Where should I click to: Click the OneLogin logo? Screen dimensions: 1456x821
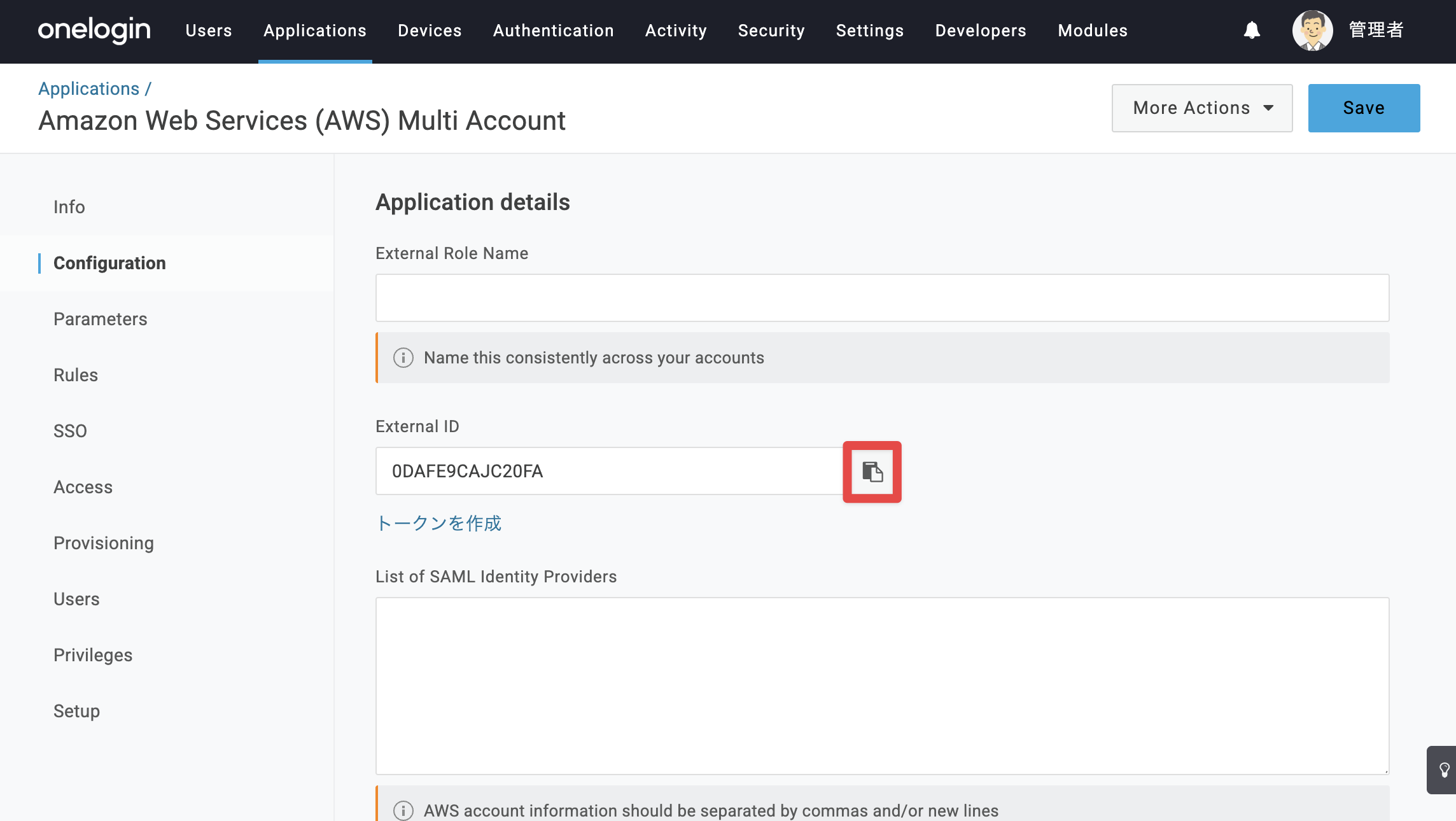pos(94,30)
